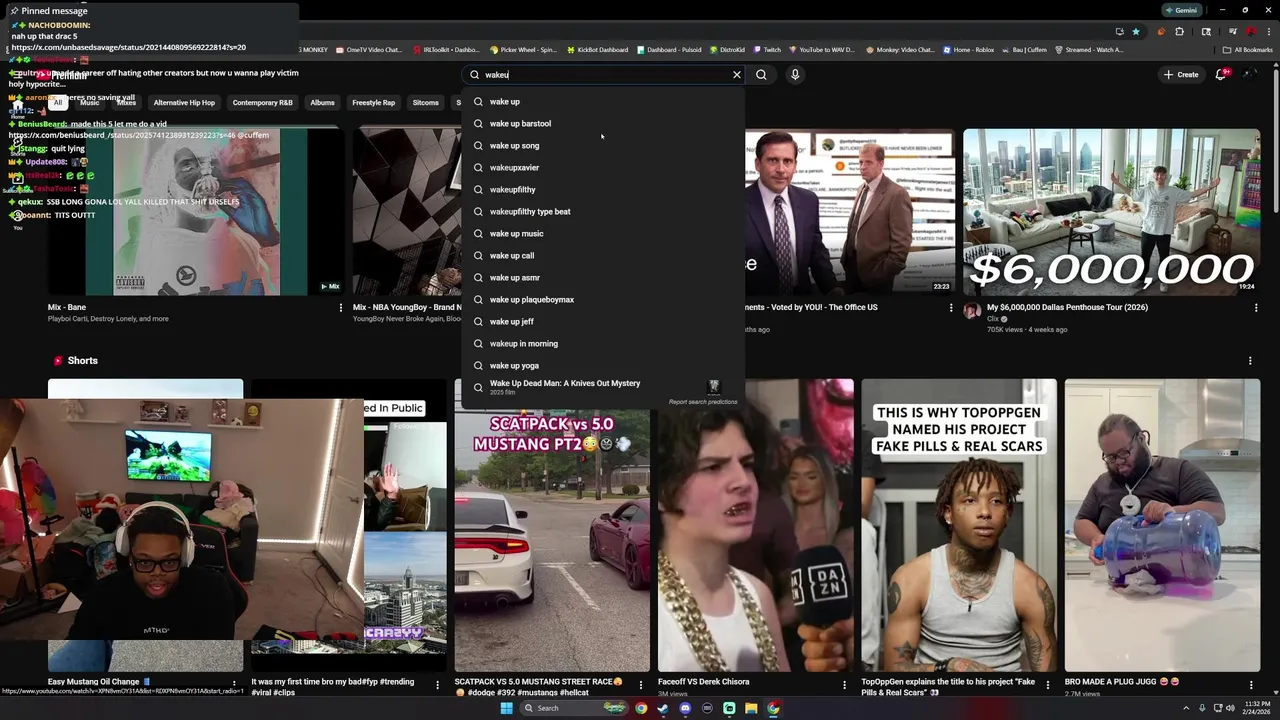Select the 'Freestyle Rap' filter chip
The height and width of the screenshot is (720, 1280).
click(373, 102)
